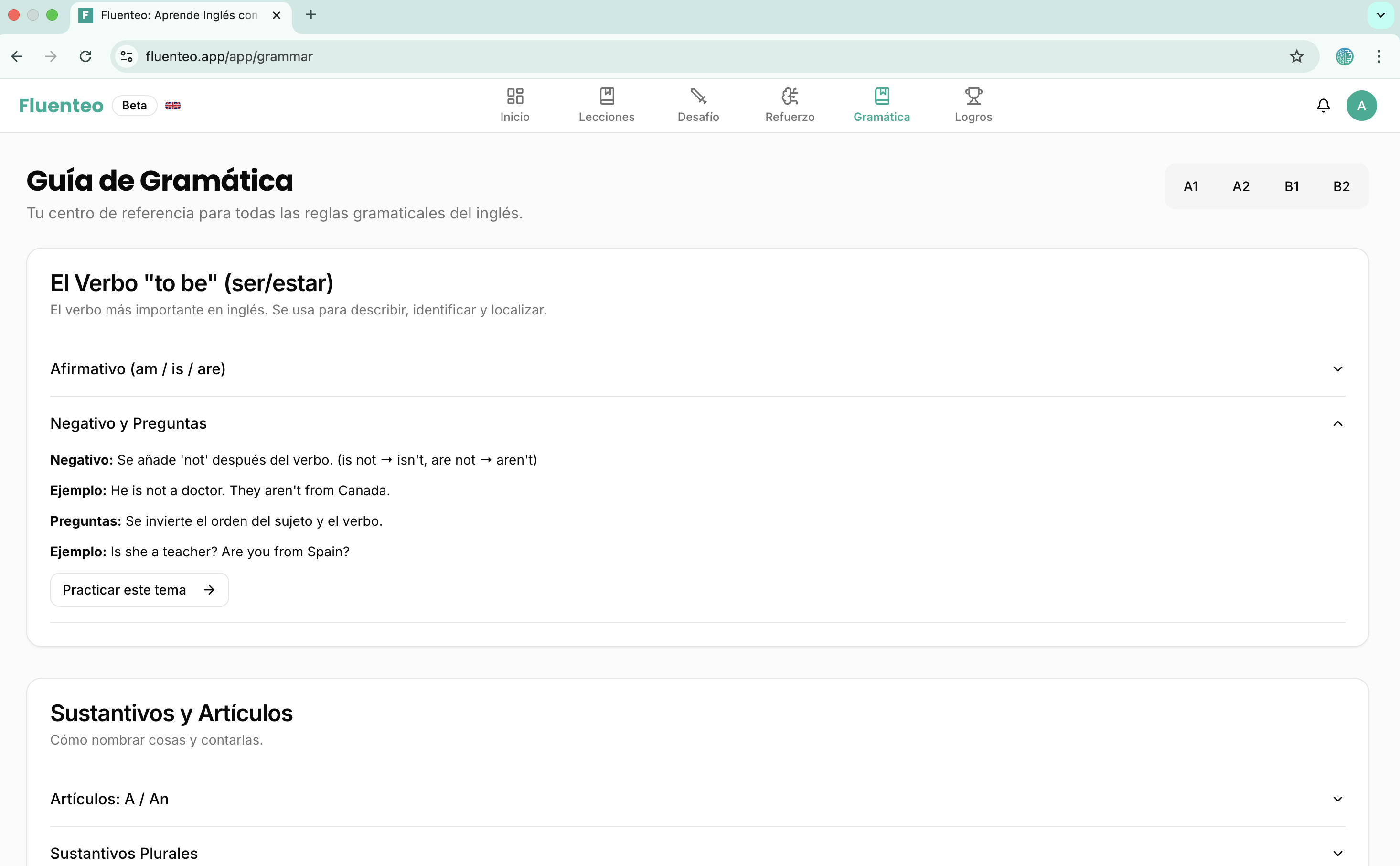The height and width of the screenshot is (866, 1400).
Task: Switch to the Gramática tab
Action: point(881,106)
